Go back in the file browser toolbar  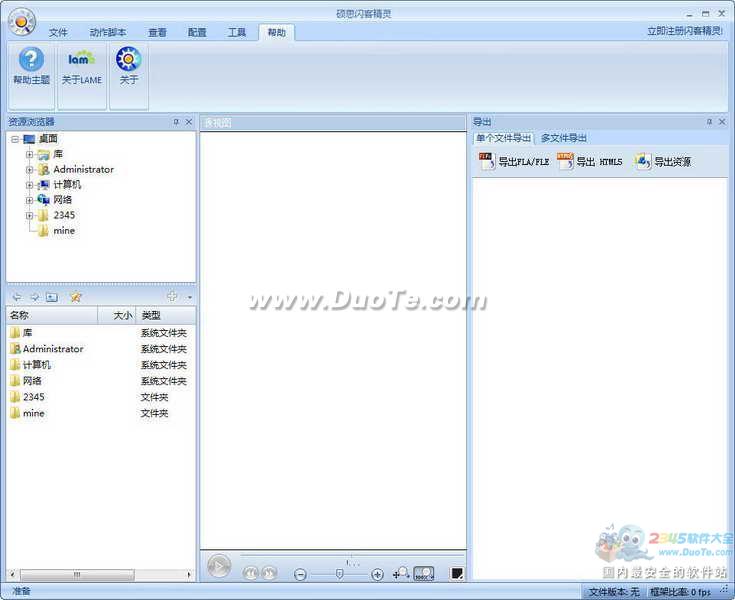(x=17, y=297)
